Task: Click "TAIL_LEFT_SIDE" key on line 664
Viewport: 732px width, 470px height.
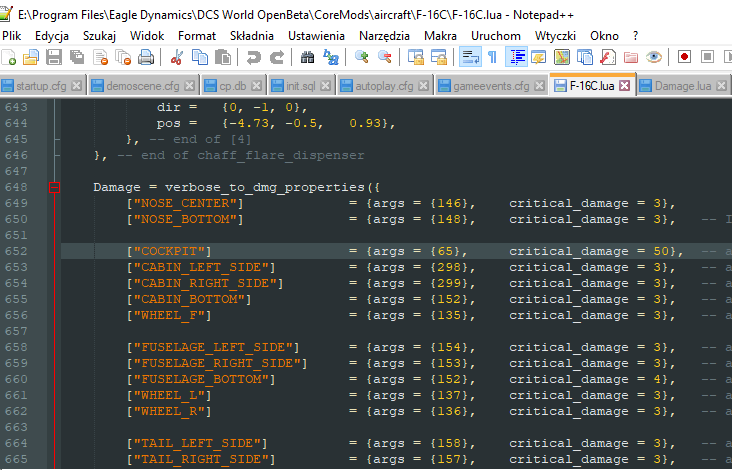Action: coord(197,443)
